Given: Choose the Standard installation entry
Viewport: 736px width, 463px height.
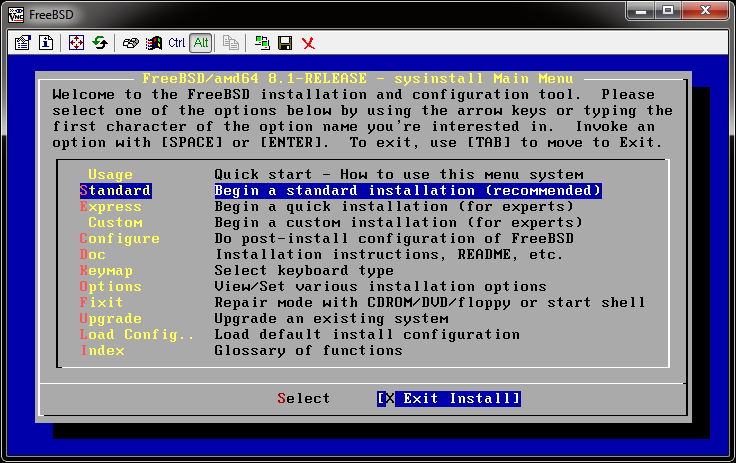Looking at the screenshot, I should (x=115, y=190).
